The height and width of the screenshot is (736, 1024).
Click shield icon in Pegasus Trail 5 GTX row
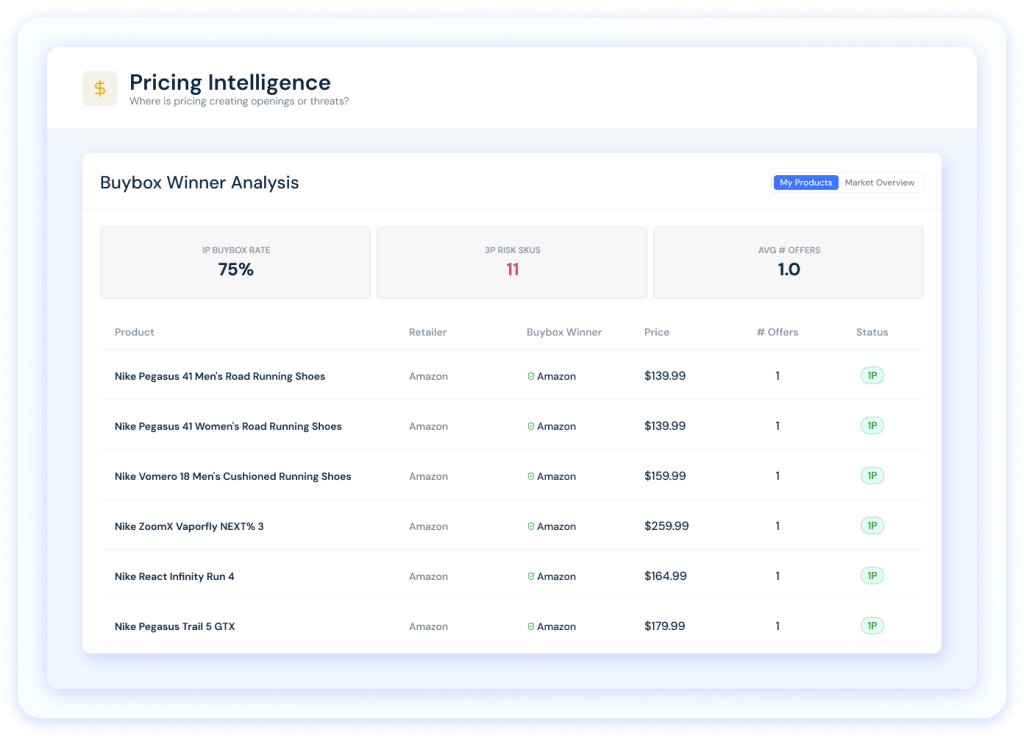click(531, 627)
